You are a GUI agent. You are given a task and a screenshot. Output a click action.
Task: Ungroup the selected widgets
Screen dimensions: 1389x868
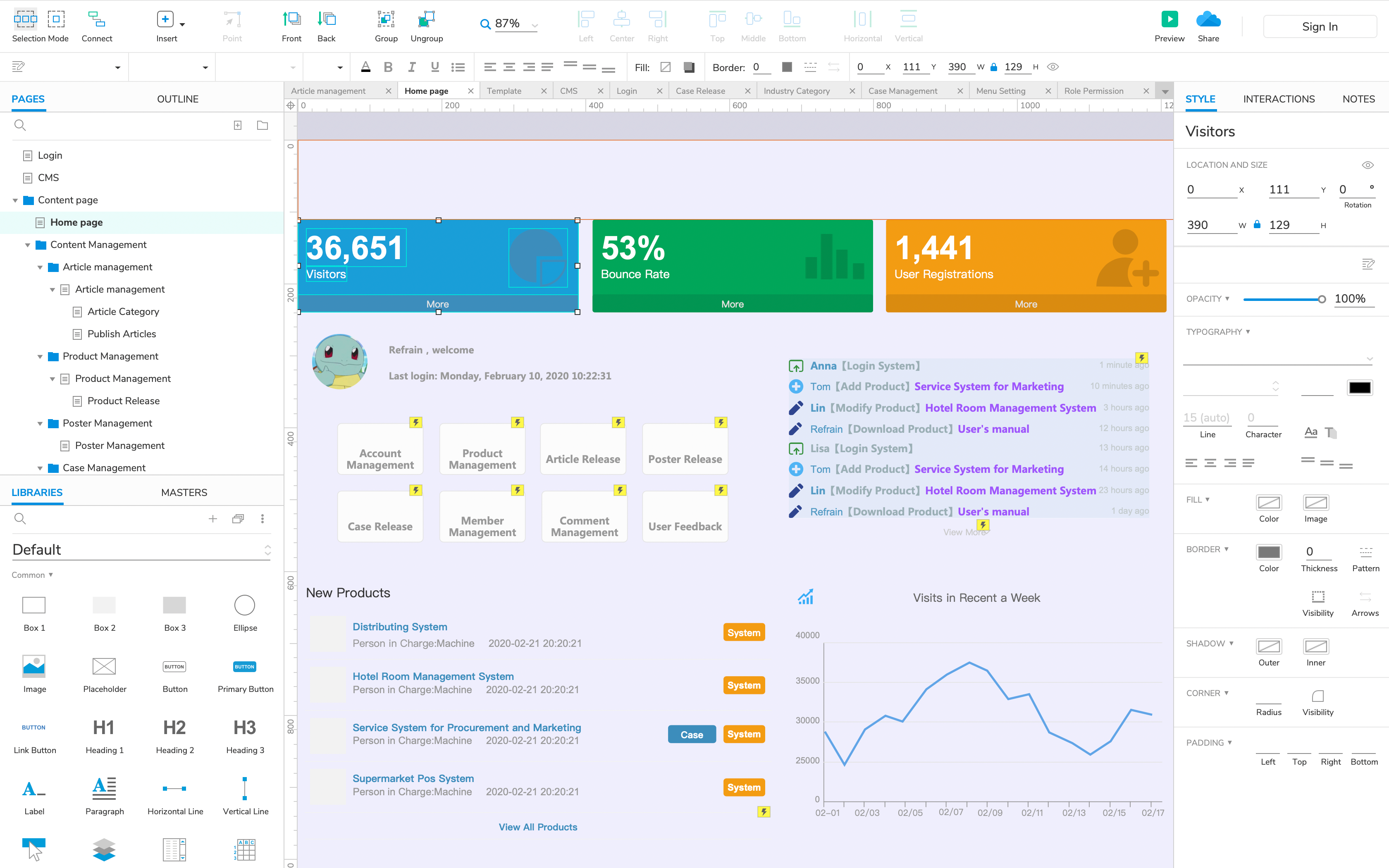click(x=427, y=26)
